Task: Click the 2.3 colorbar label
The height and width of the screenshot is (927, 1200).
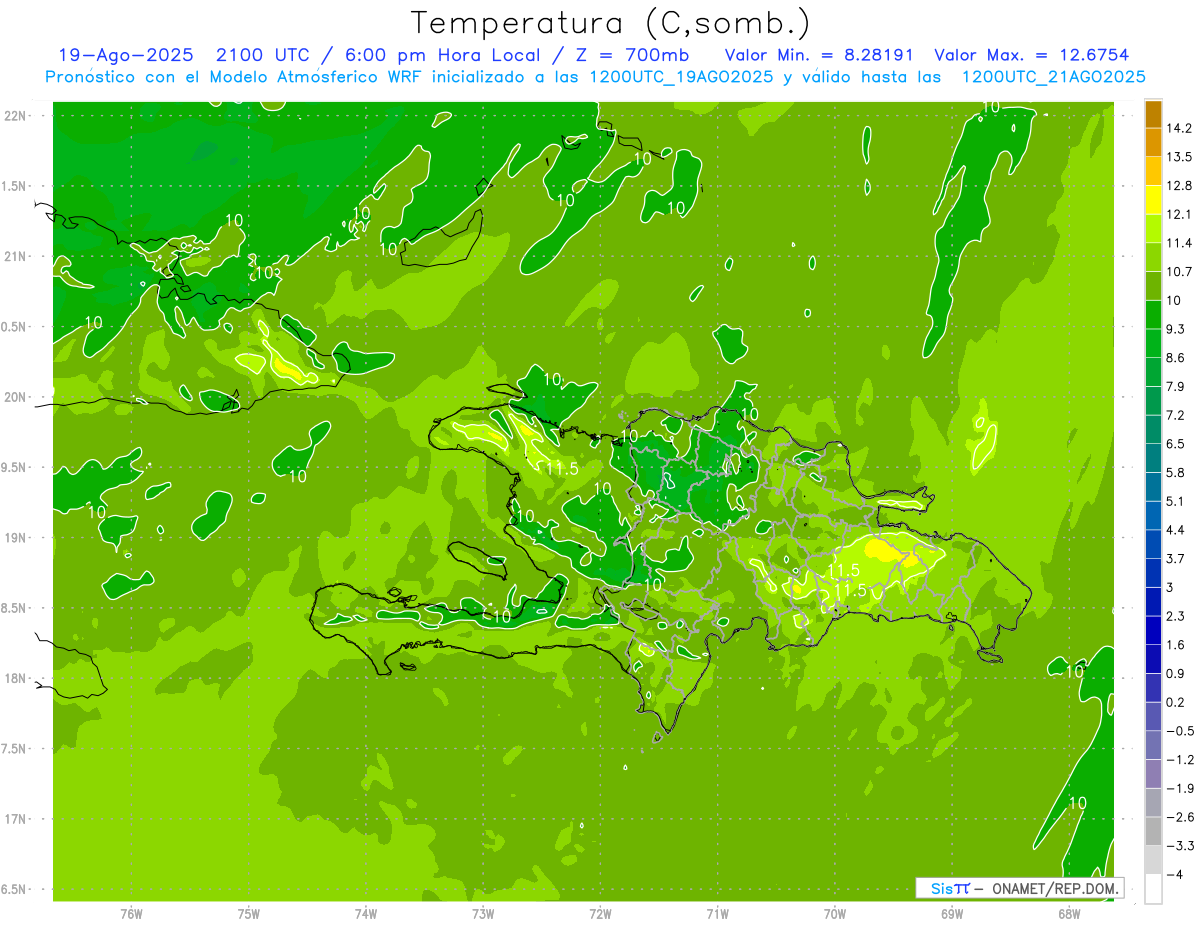Action: [x=1175, y=616]
